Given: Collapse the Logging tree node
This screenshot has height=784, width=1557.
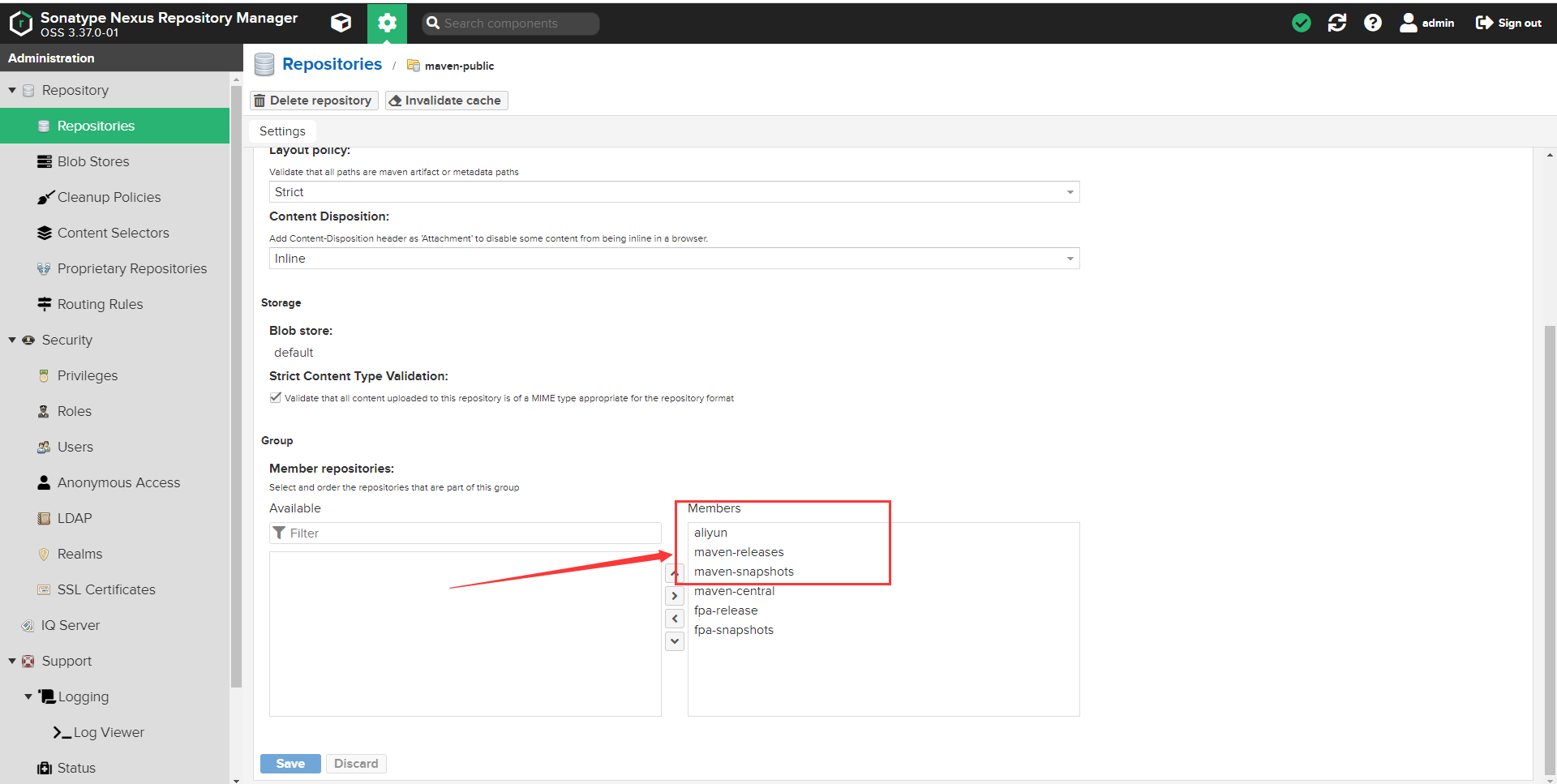Looking at the screenshot, I should [28, 696].
